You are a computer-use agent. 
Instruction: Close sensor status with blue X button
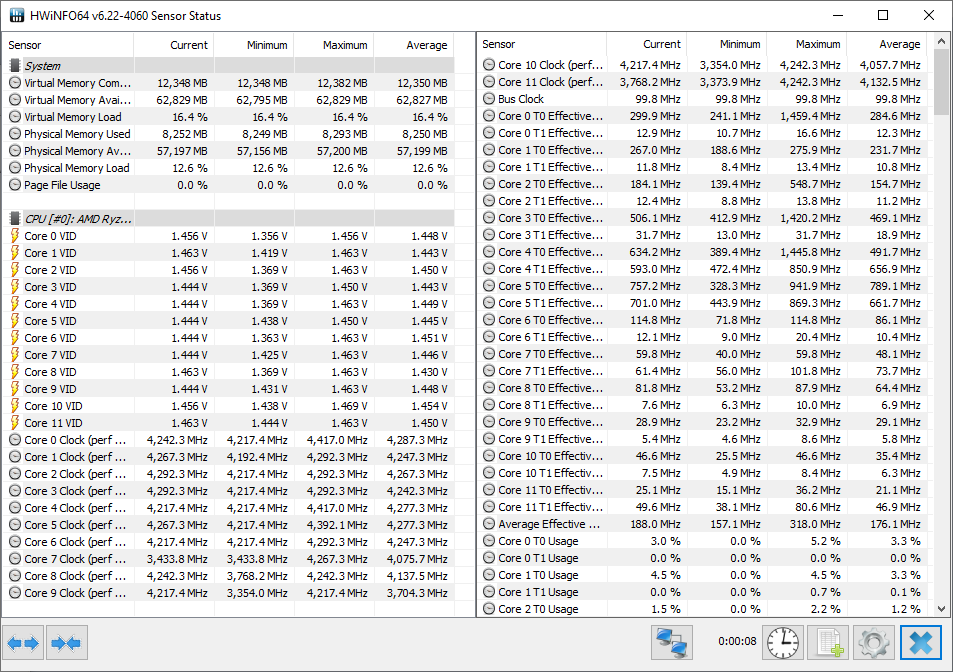point(921,643)
